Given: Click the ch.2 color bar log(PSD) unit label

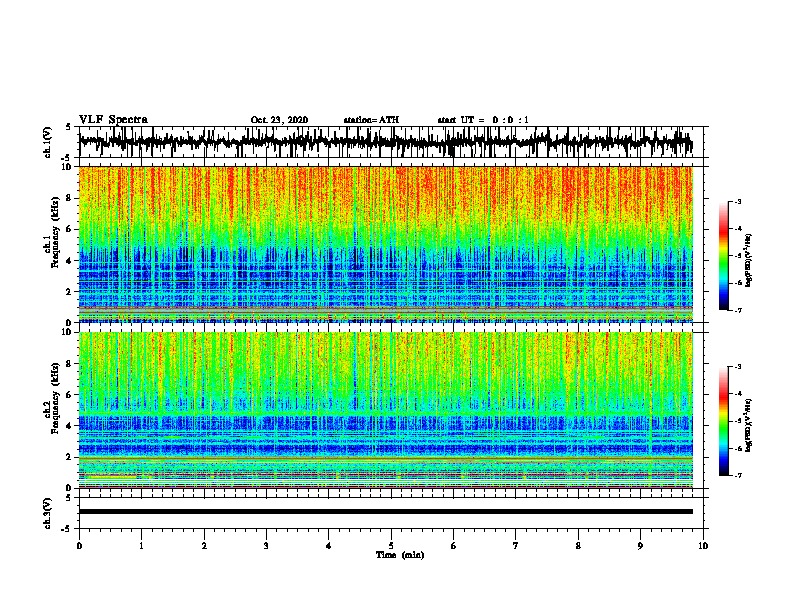Looking at the screenshot, I should pyautogui.click(x=749, y=425).
